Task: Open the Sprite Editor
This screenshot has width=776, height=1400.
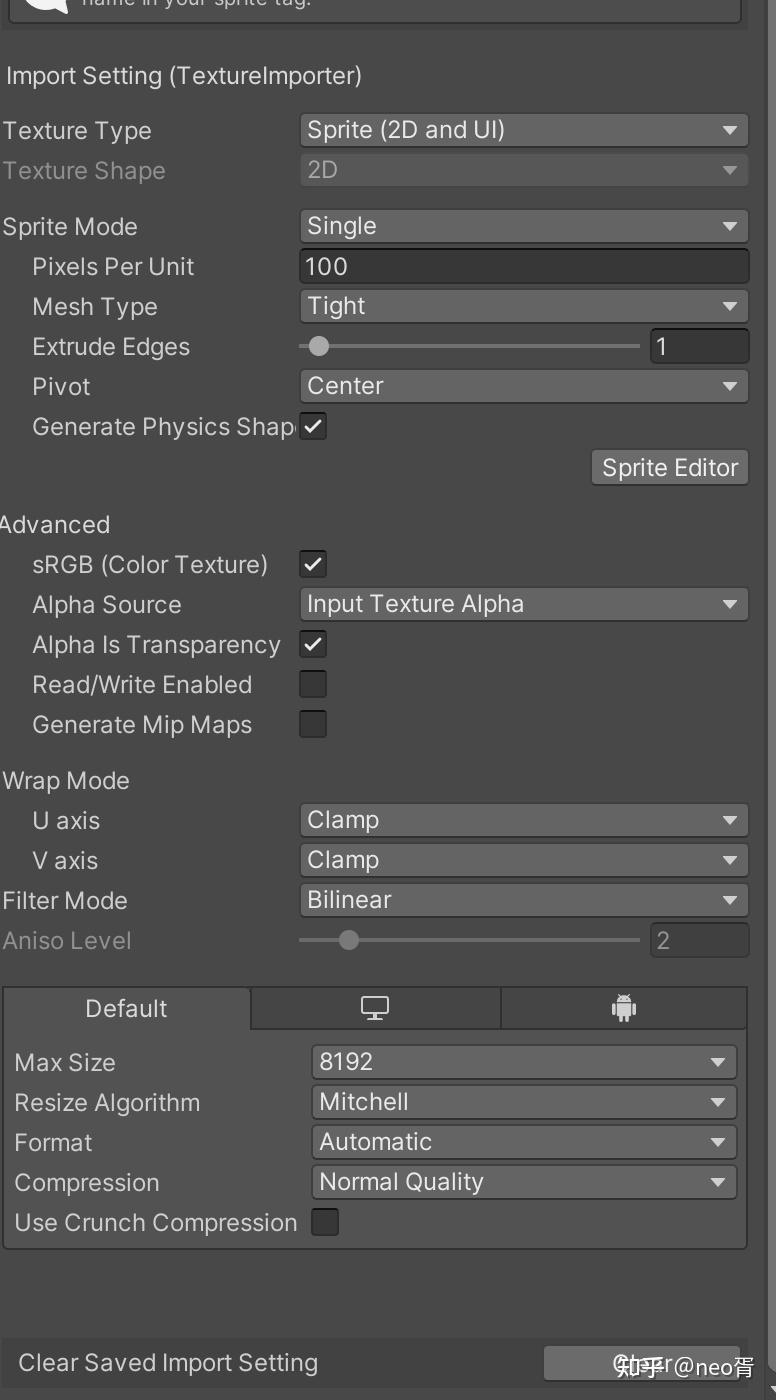Action: (669, 467)
